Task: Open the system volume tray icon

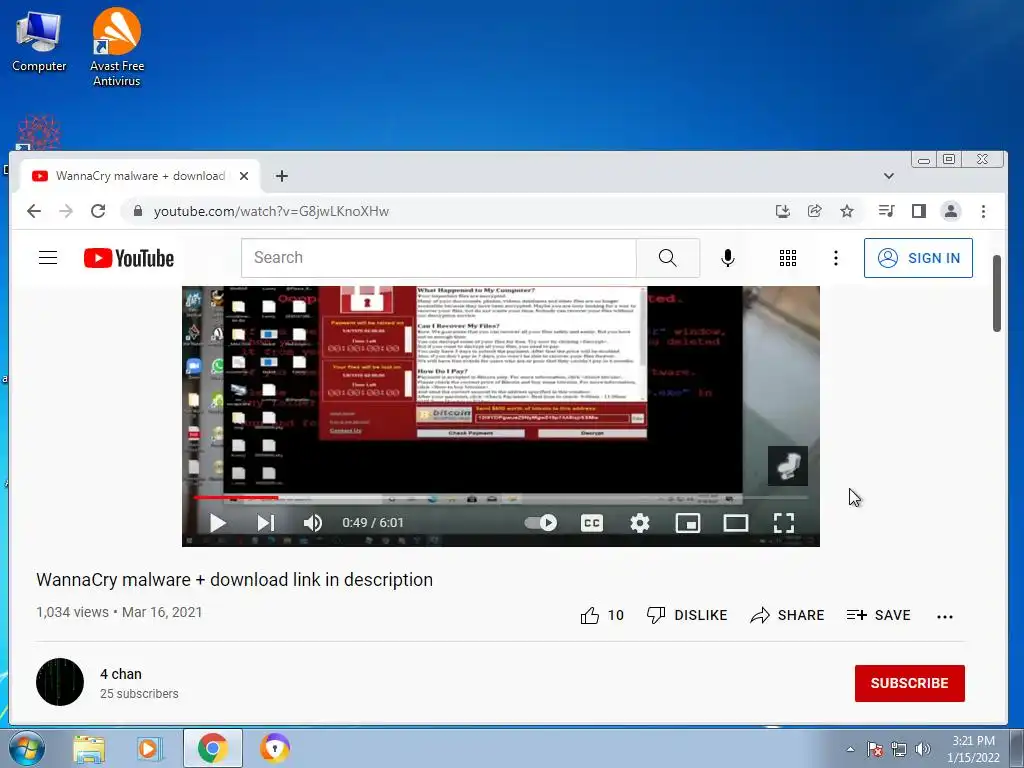Action: coord(922,749)
